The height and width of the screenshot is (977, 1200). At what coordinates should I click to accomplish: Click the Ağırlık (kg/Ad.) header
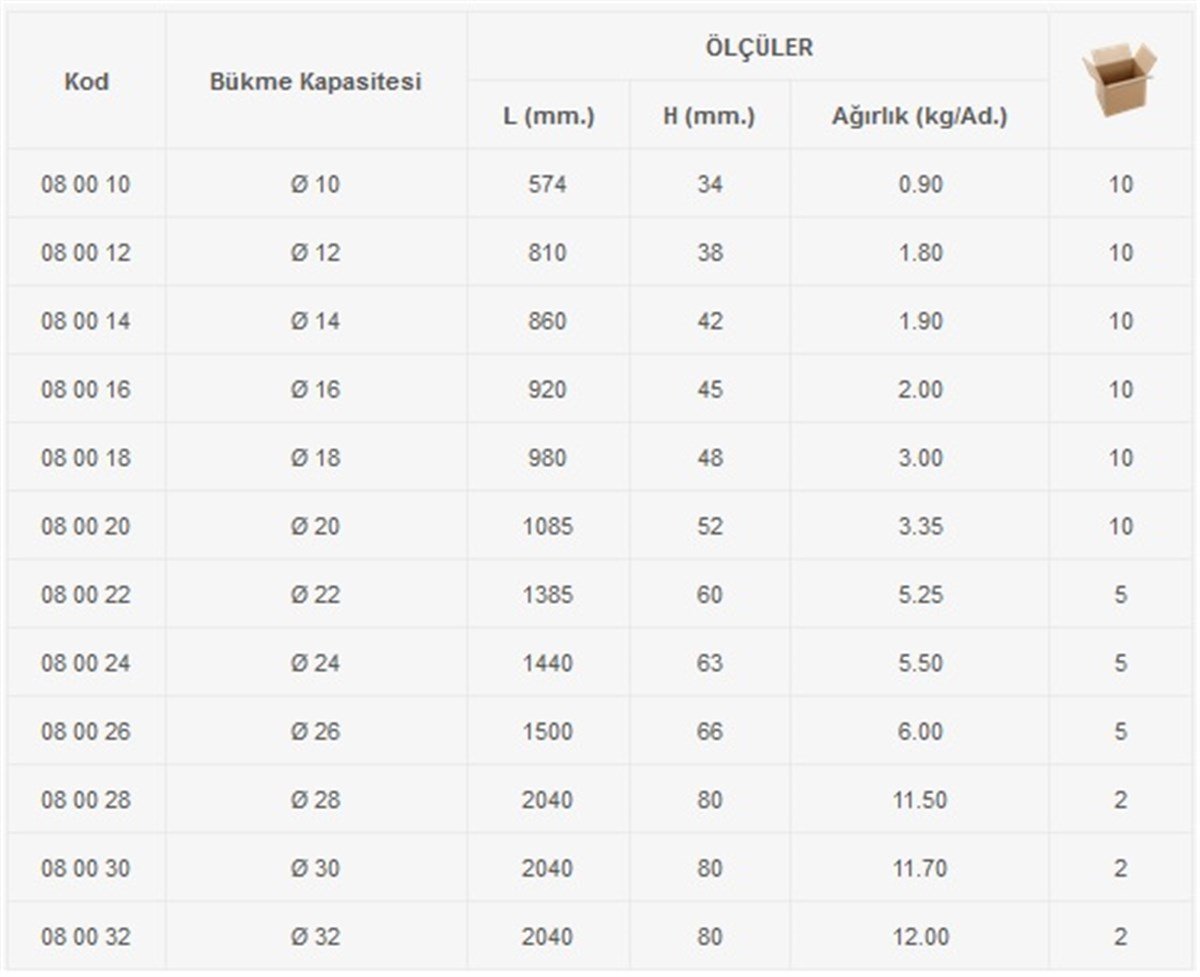click(919, 116)
